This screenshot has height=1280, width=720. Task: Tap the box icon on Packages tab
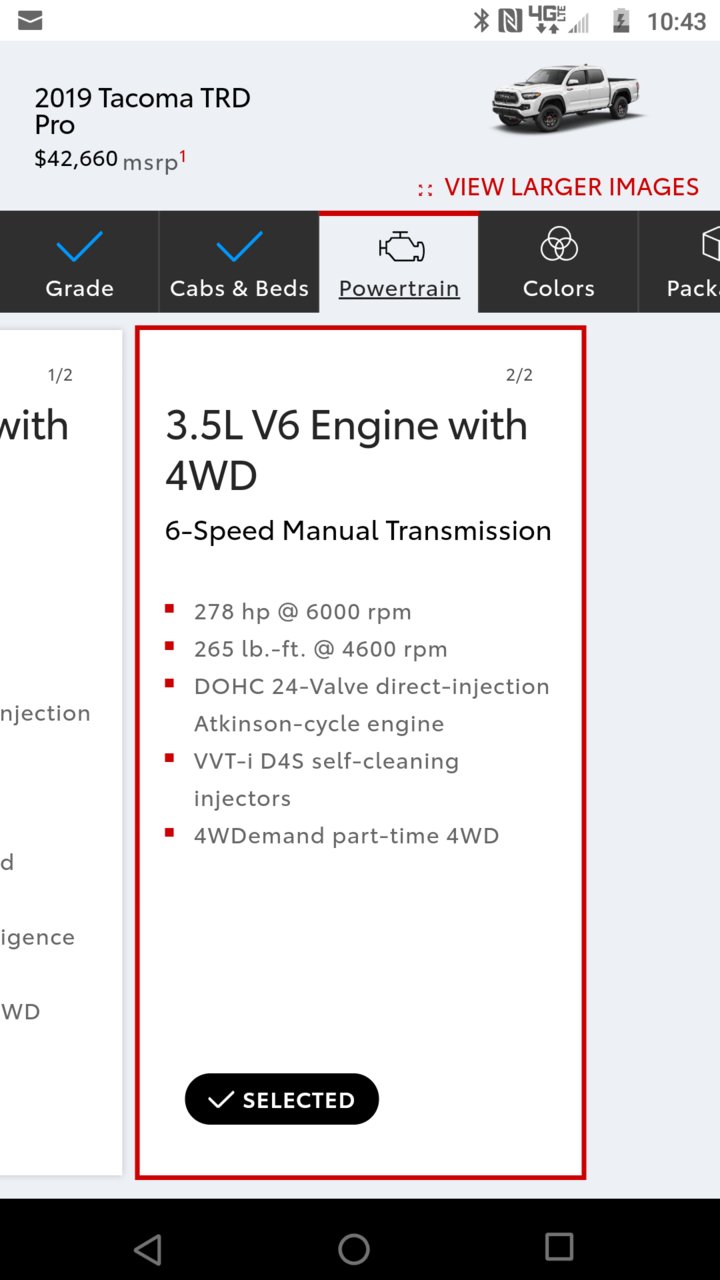(x=710, y=246)
